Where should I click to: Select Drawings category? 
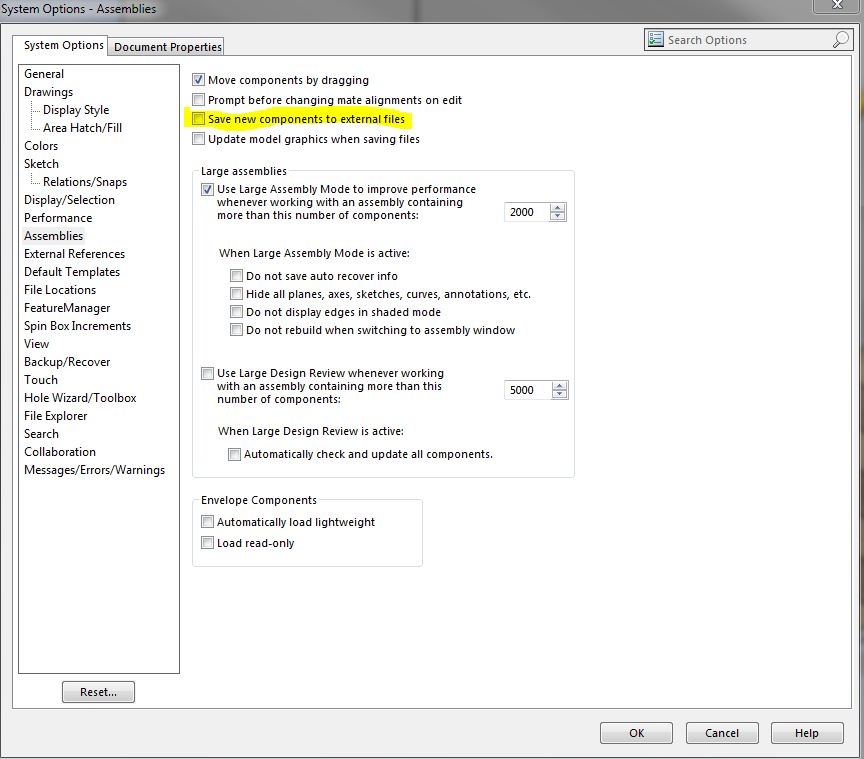(x=48, y=92)
